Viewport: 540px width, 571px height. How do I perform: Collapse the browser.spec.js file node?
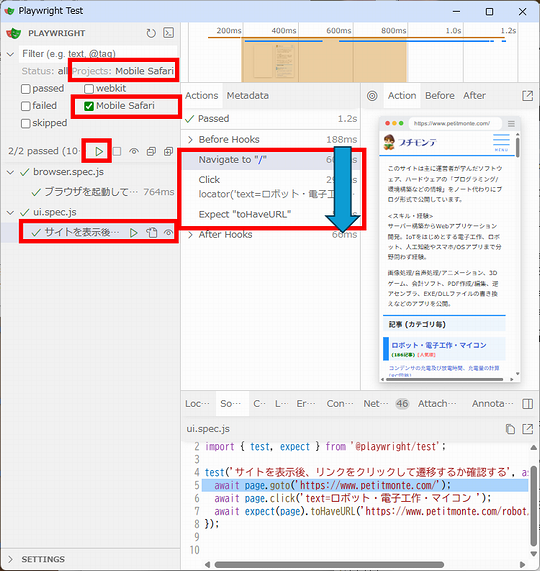pyautogui.click(x=11, y=172)
